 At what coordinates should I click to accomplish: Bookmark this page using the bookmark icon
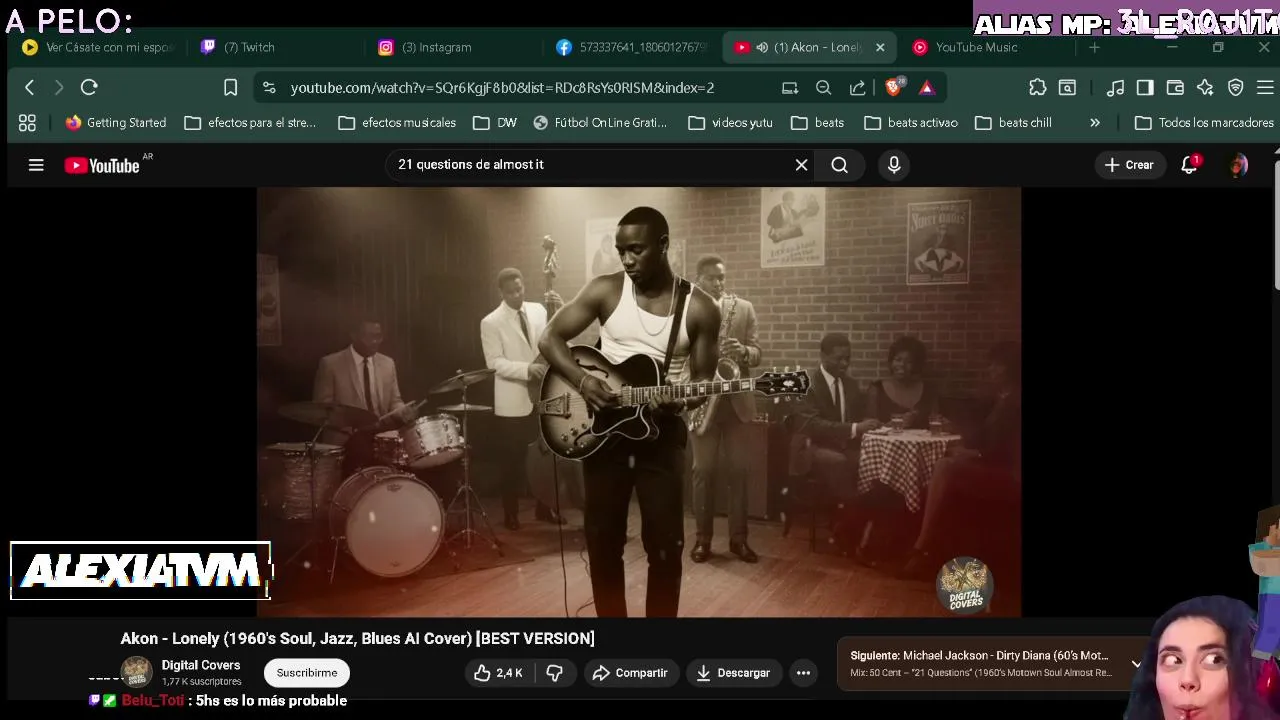click(230, 88)
